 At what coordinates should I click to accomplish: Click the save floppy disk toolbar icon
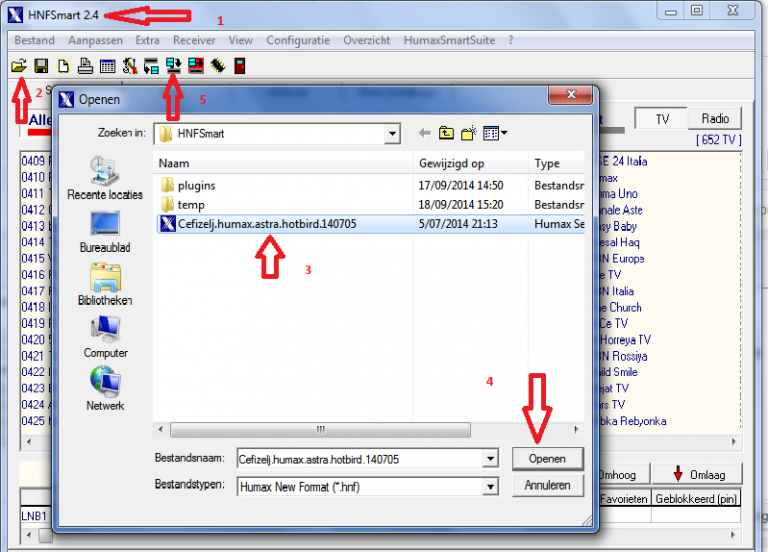(41, 66)
